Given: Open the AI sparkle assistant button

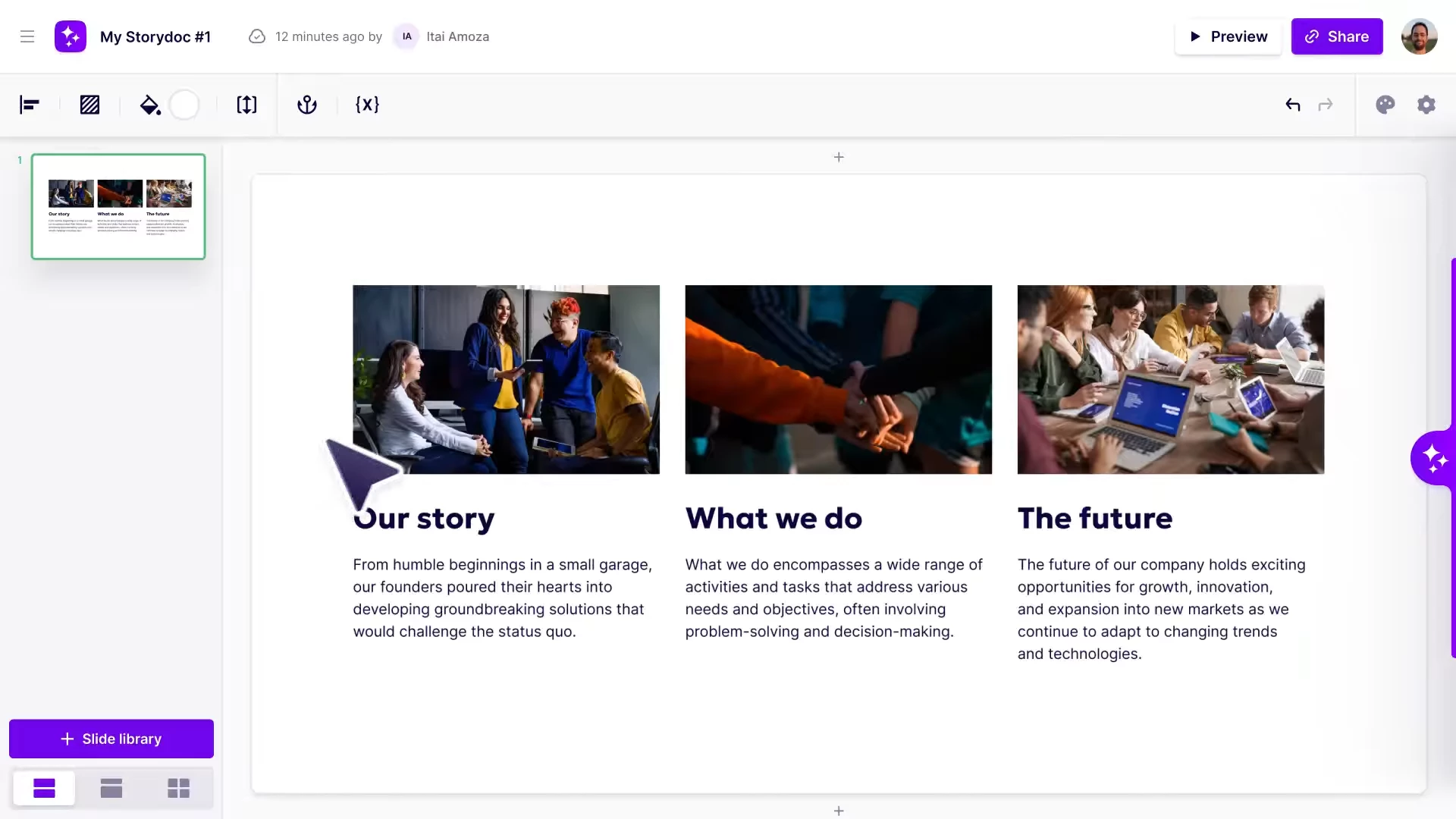Looking at the screenshot, I should (x=1433, y=458).
